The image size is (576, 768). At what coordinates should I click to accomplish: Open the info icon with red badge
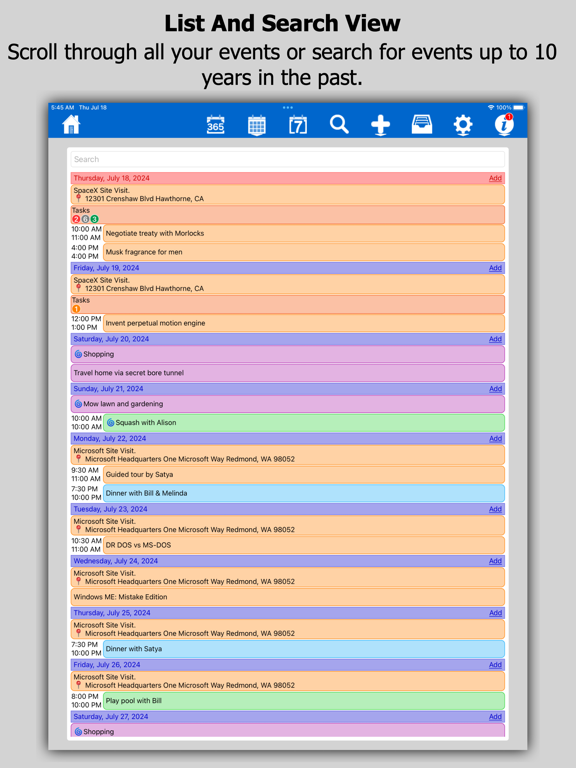pos(504,124)
